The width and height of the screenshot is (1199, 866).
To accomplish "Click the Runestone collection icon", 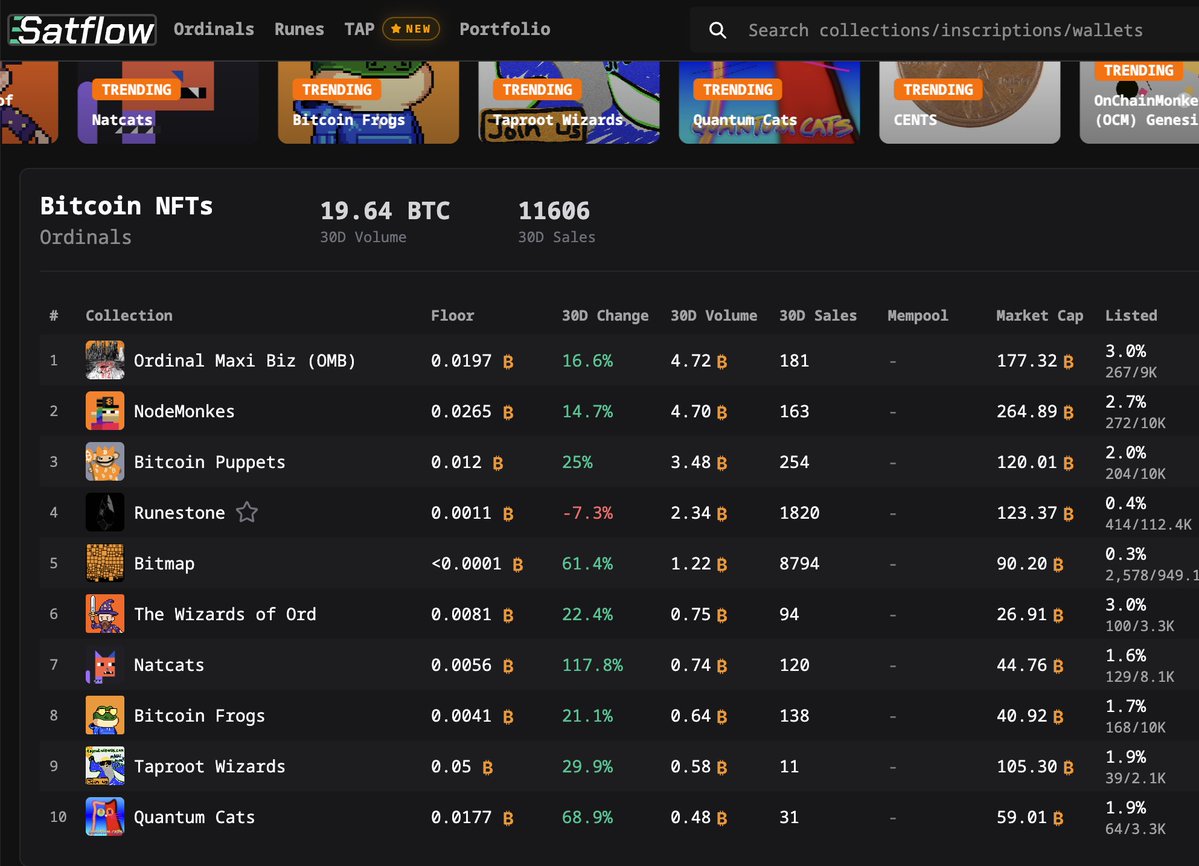I will tap(105, 512).
